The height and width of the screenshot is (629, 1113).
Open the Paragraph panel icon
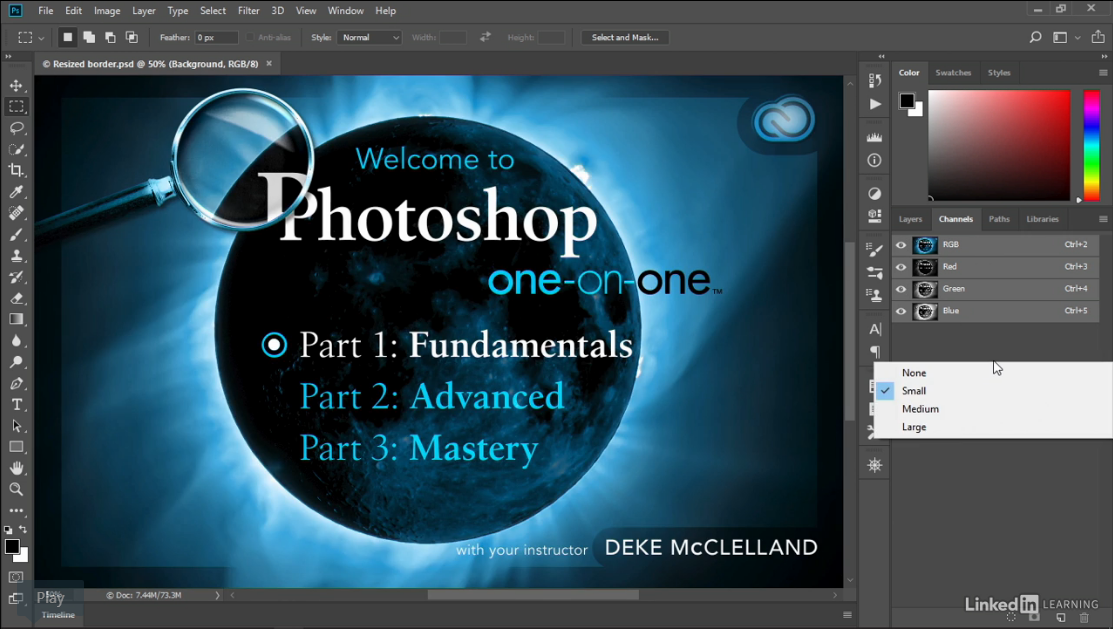coord(874,351)
